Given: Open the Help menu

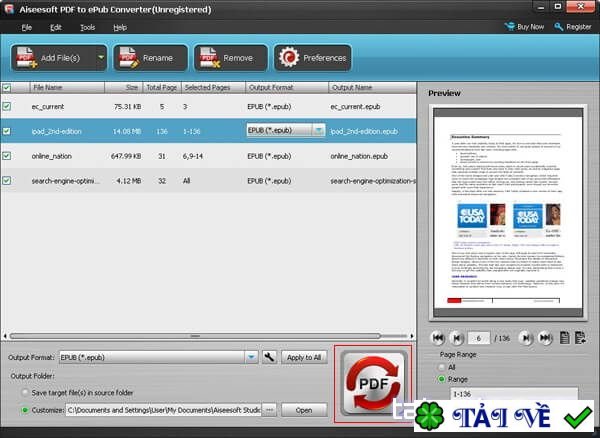Looking at the screenshot, I should coord(120,28).
